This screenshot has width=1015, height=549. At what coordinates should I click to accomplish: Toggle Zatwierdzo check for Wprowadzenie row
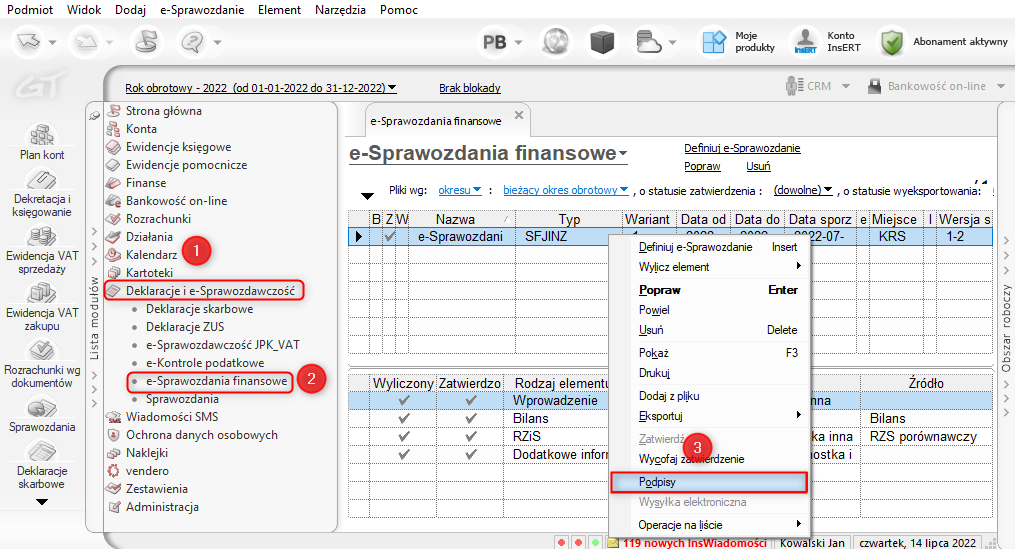(x=471, y=401)
